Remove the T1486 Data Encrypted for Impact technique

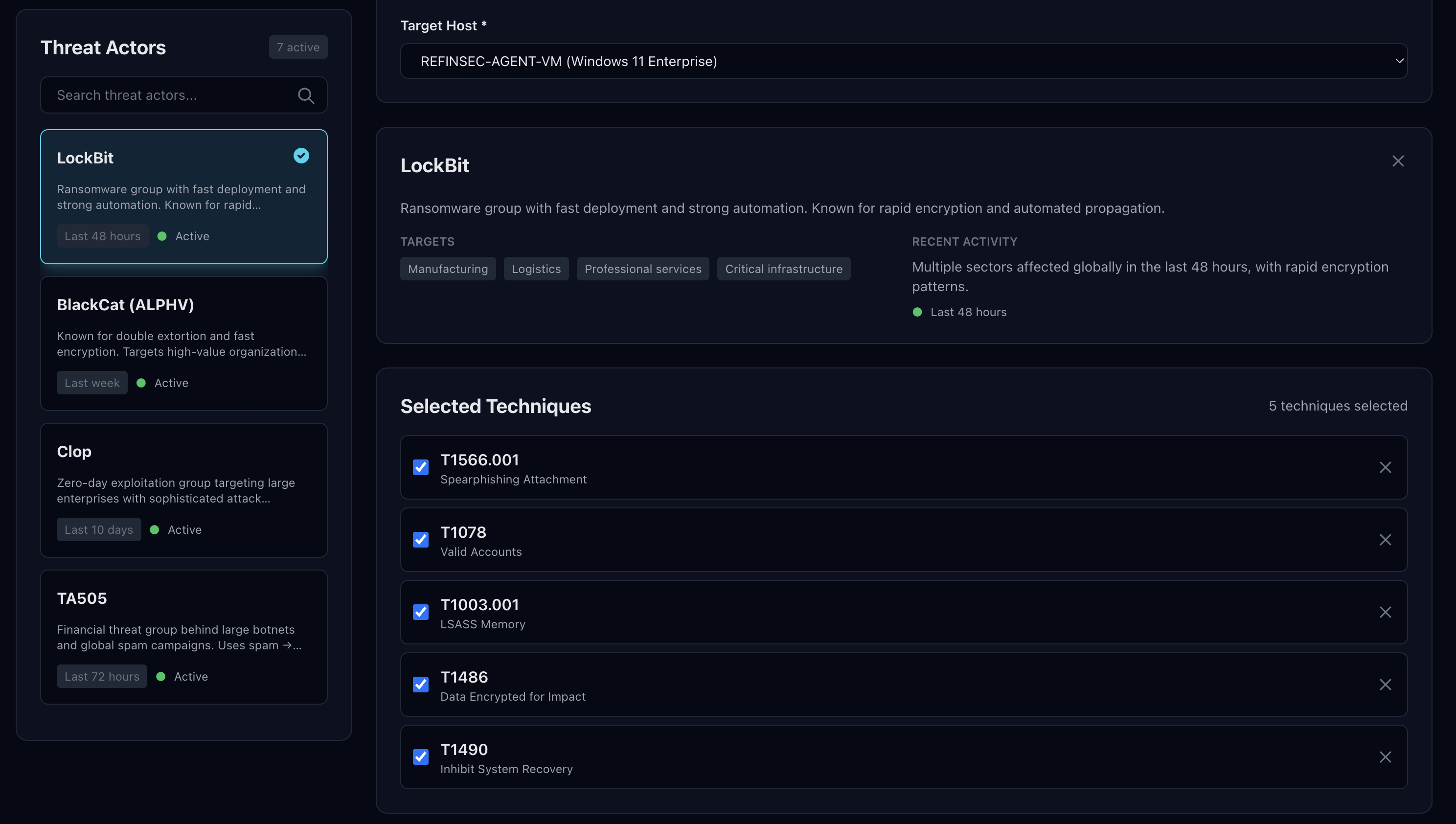click(1385, 684)
